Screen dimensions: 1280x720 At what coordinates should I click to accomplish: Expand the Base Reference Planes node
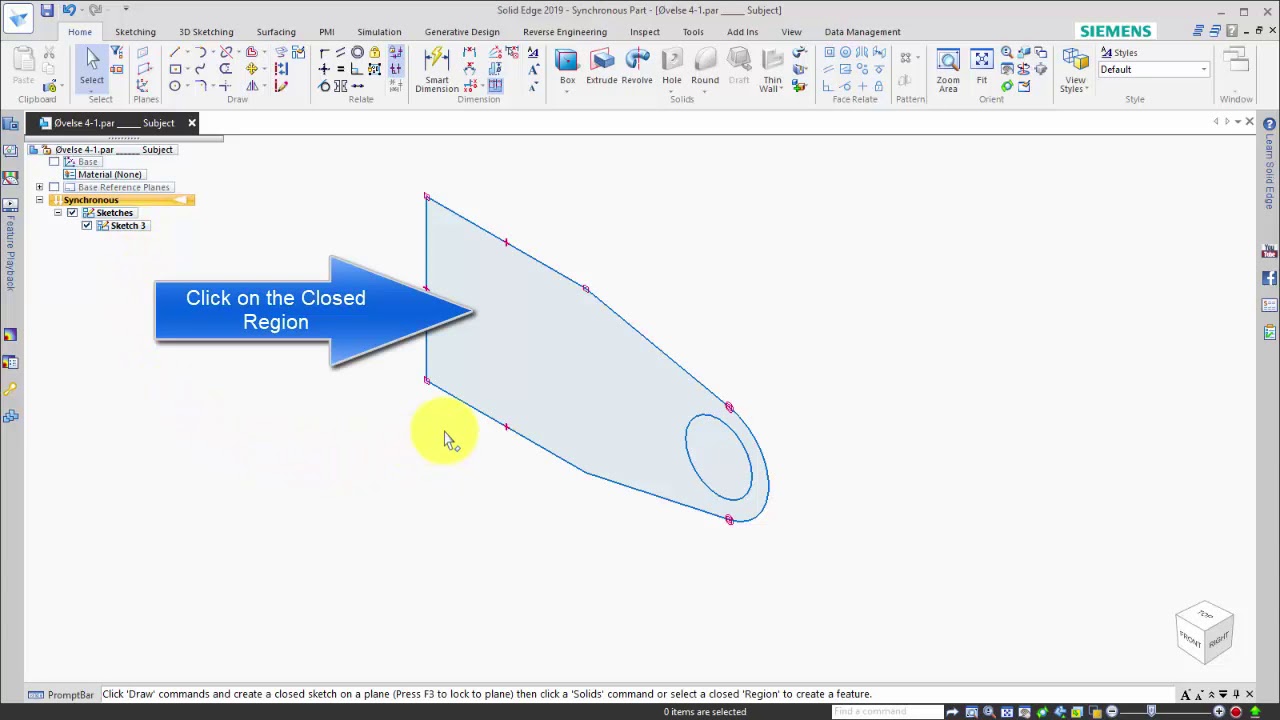tap(39, 187)
